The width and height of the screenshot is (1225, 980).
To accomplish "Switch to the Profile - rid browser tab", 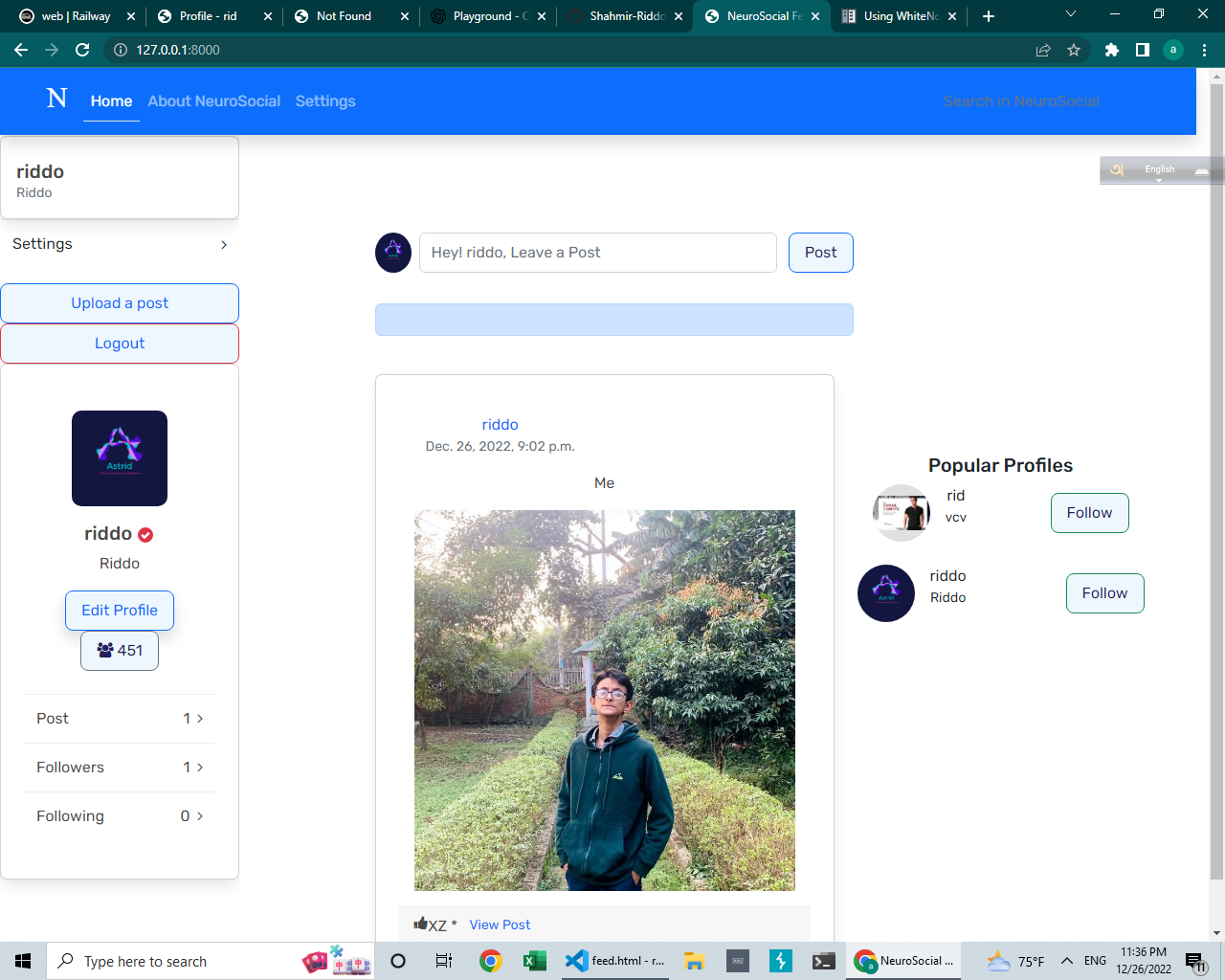I will [214, 16].
